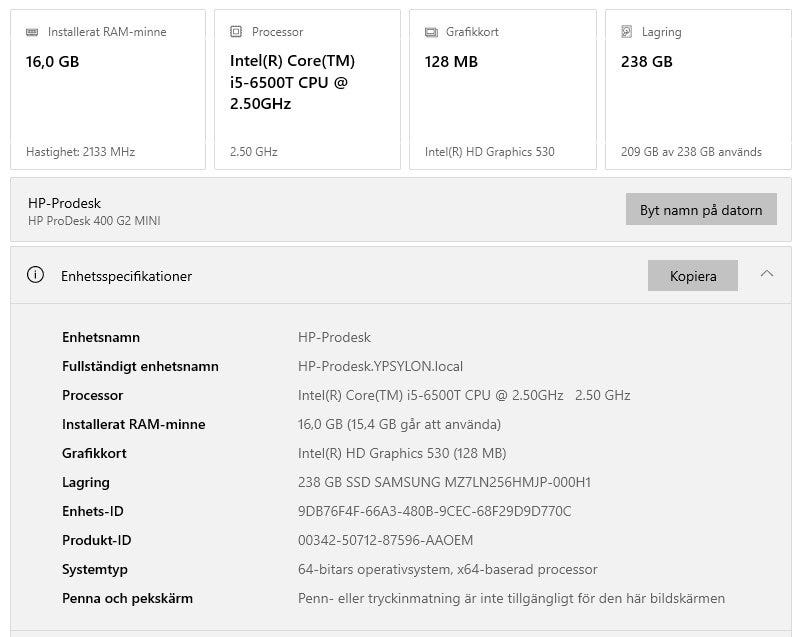This screenshot has width=806, height=637.
Task: Click the 2.50 GHz text in Processor card
Action: point(253,152)
